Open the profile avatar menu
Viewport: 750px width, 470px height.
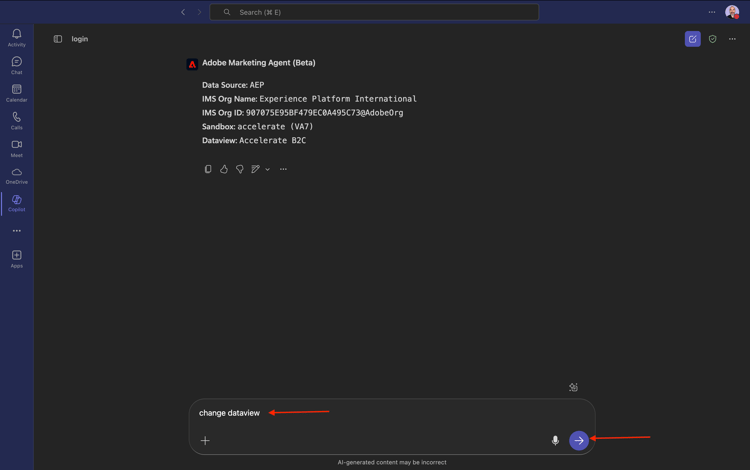[x=732, y=12]
